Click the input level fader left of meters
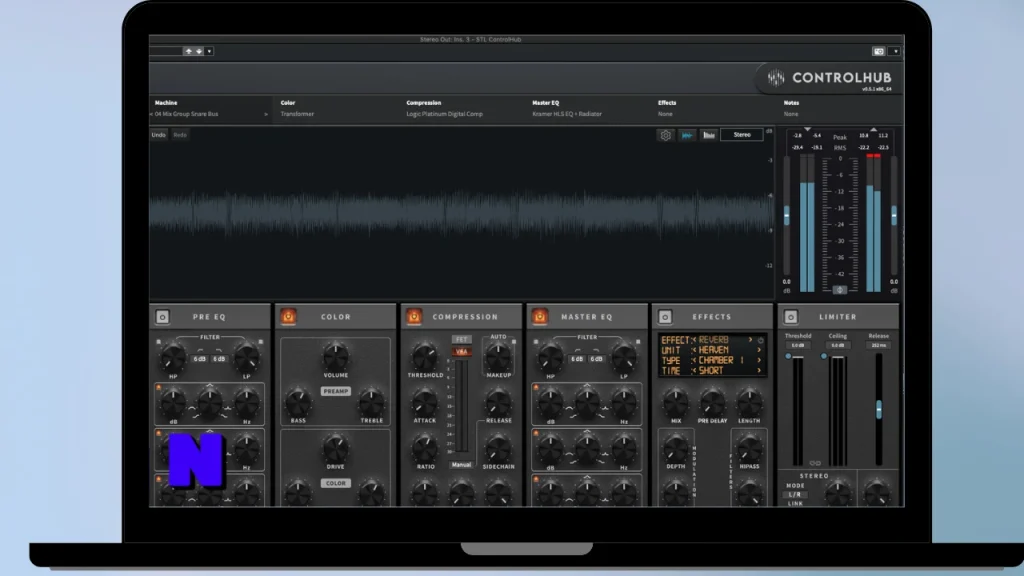 click(x=787, y=216)
